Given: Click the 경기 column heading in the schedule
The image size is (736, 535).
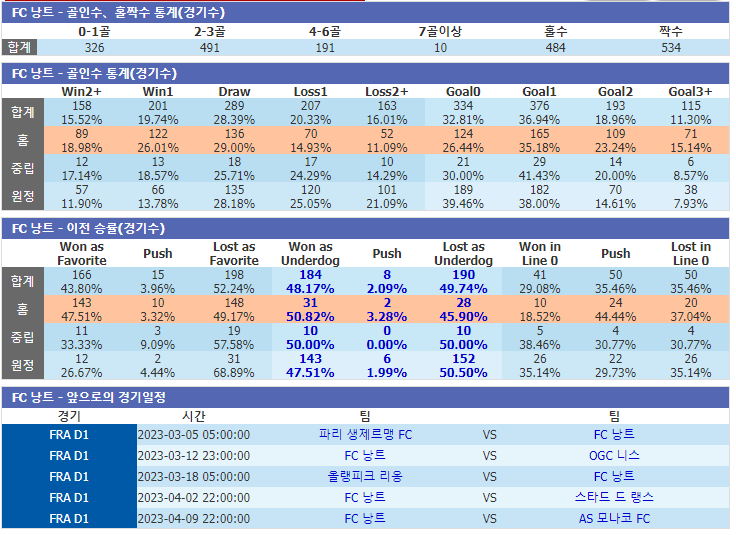Looking at the screenshot, I should pyautogui.click(x=69, y=416).
